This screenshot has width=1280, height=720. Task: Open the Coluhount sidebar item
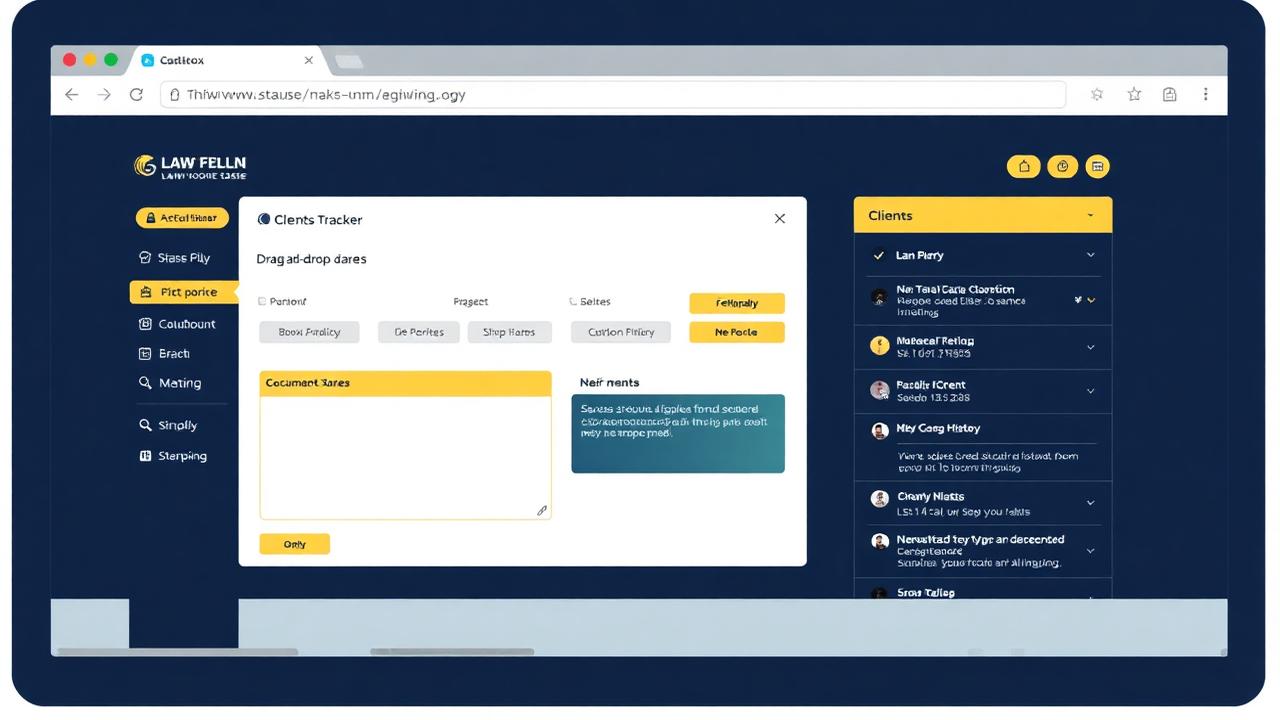pos(177,324)
